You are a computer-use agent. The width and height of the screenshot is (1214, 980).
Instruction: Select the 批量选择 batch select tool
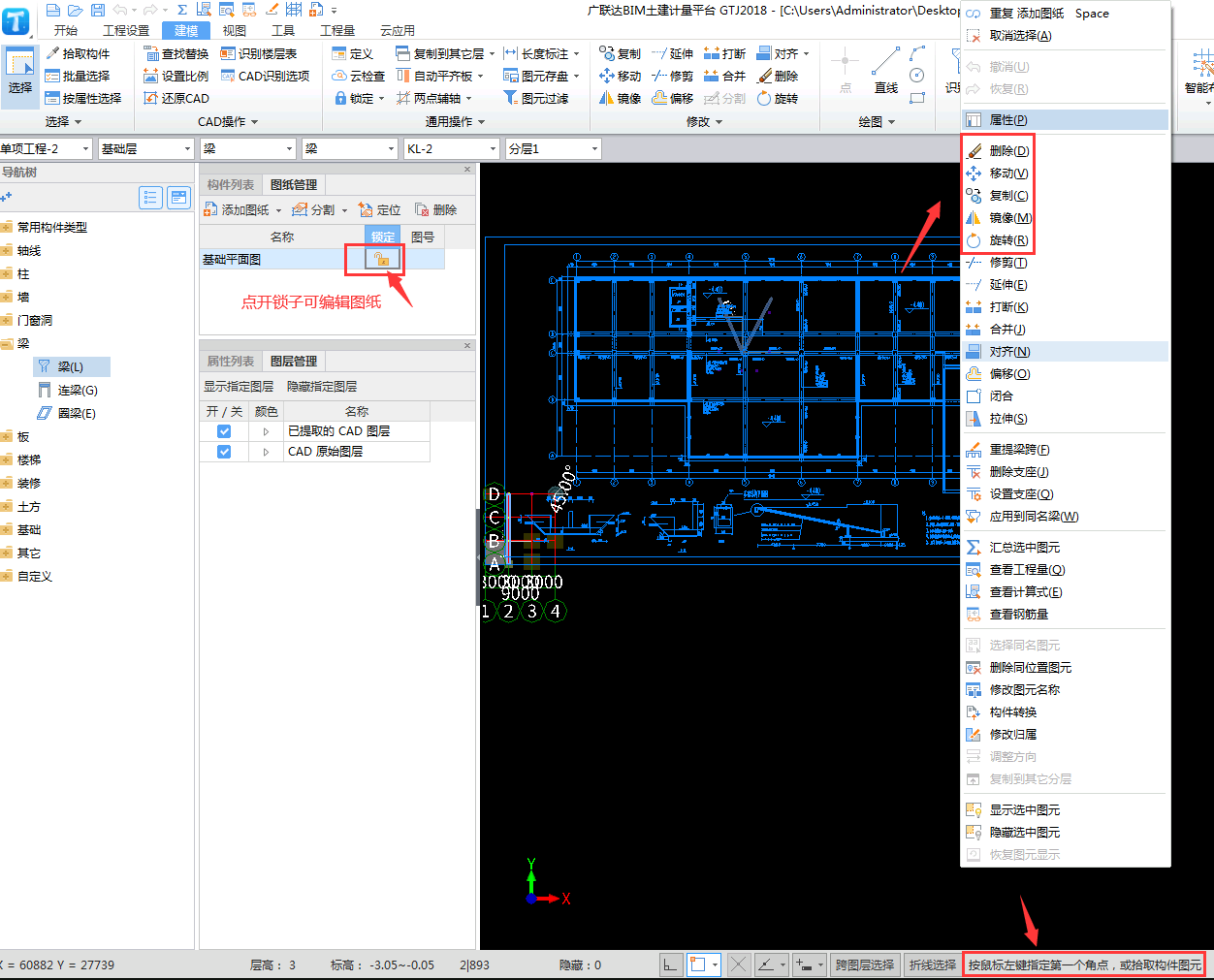point(78,76)
